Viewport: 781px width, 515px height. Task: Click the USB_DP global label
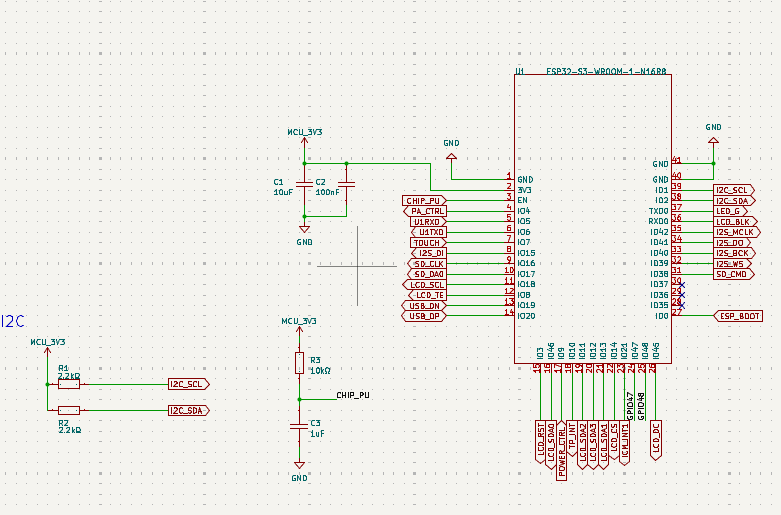pyautogui.click(x=424, y=316)
